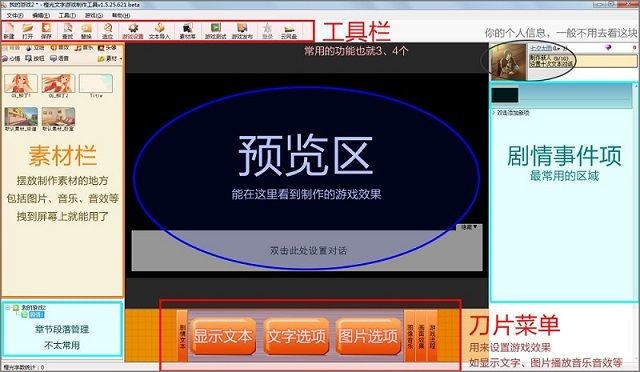Click scroll-up arrow of event list
This screenshot has height=372, width=640.
tap(636, 86)
